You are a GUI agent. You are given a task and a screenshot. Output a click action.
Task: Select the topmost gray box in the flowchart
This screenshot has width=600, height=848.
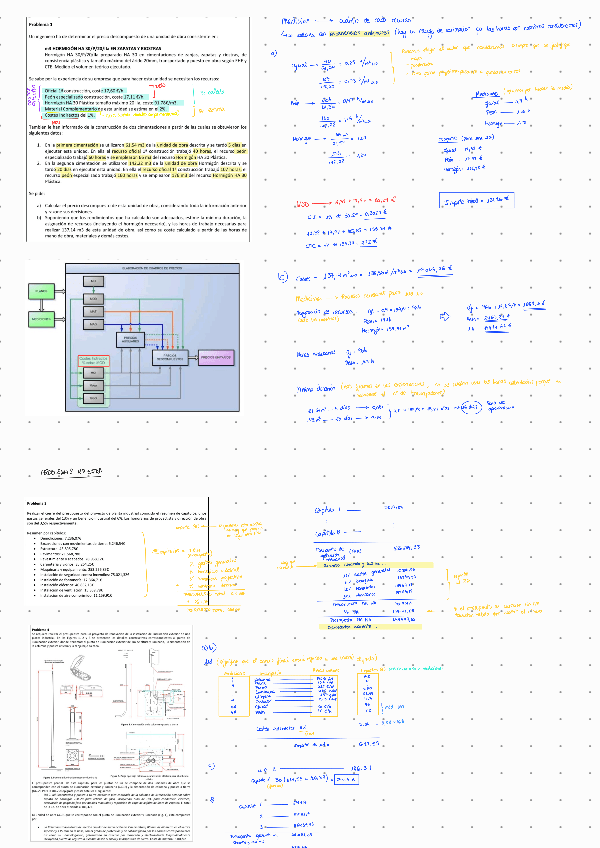pos(95,280)
